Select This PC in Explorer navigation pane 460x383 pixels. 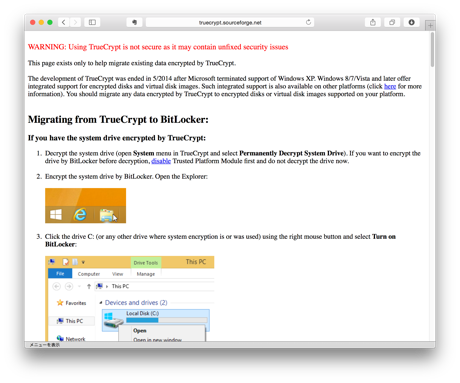click(70, 321)
